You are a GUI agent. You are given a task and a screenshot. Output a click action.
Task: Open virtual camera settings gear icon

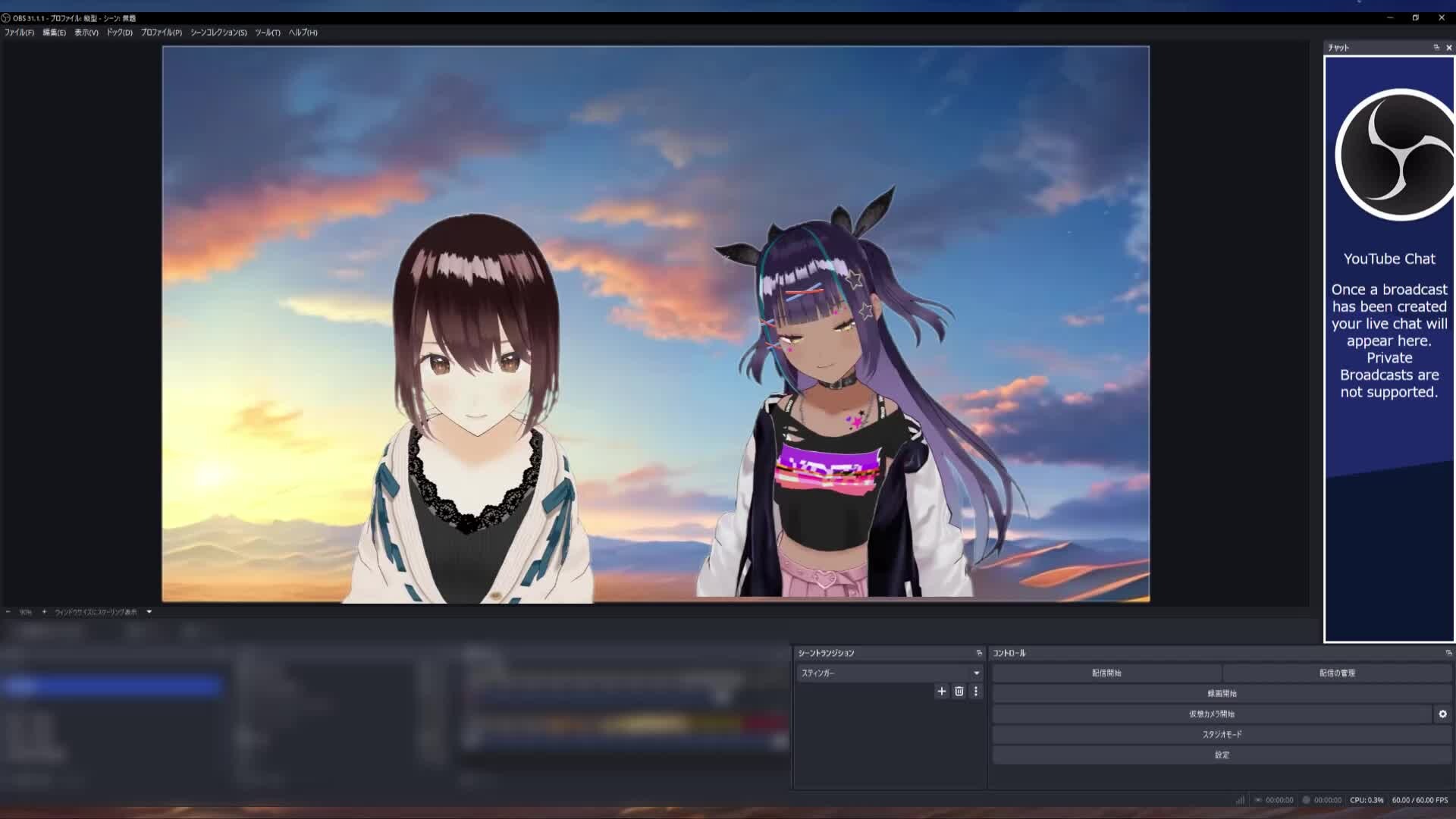coord(1442,714)
